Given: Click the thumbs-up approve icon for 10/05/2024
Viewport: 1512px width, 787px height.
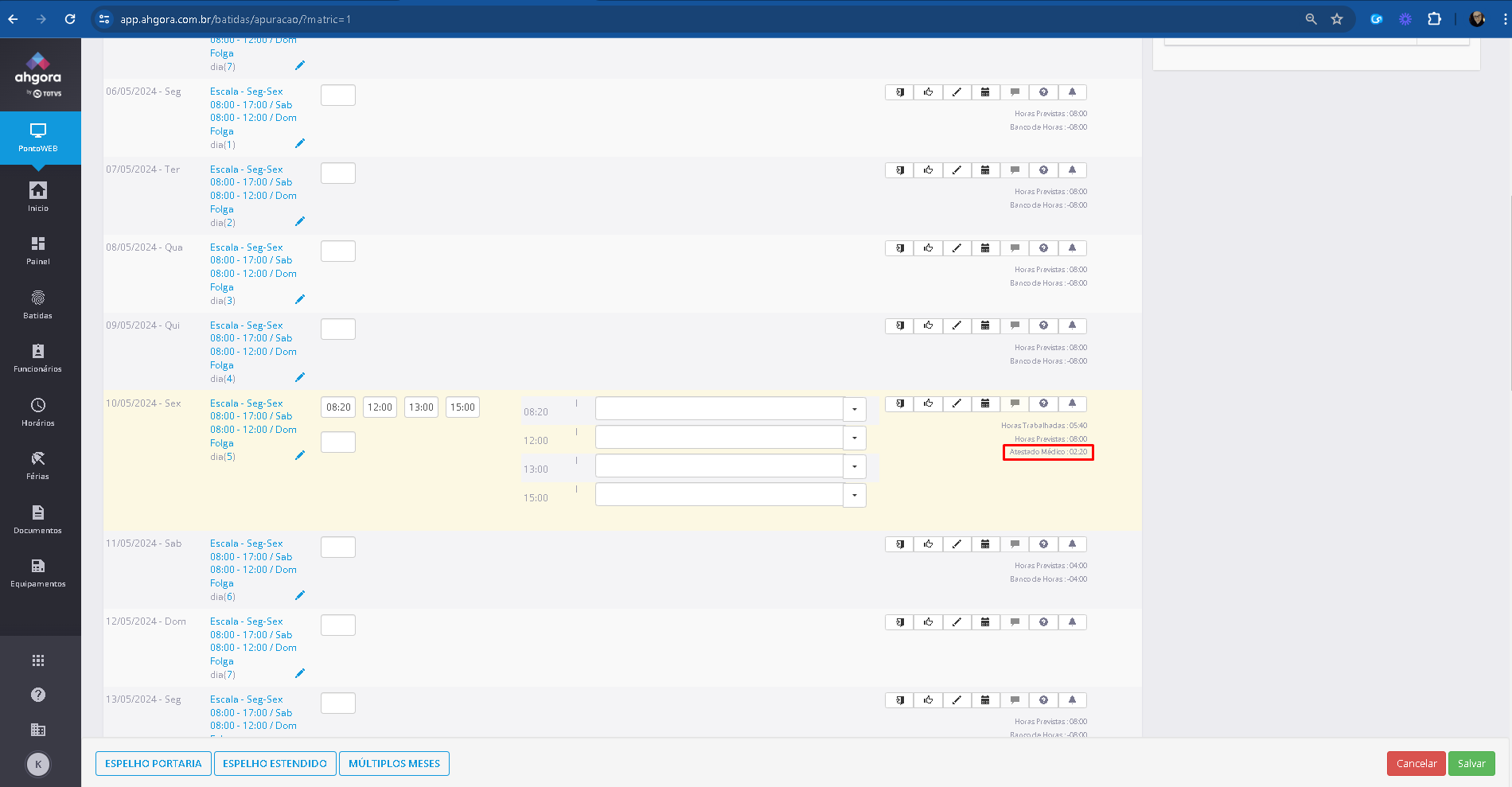Looking at the screenshot, I should pos(928,403).
